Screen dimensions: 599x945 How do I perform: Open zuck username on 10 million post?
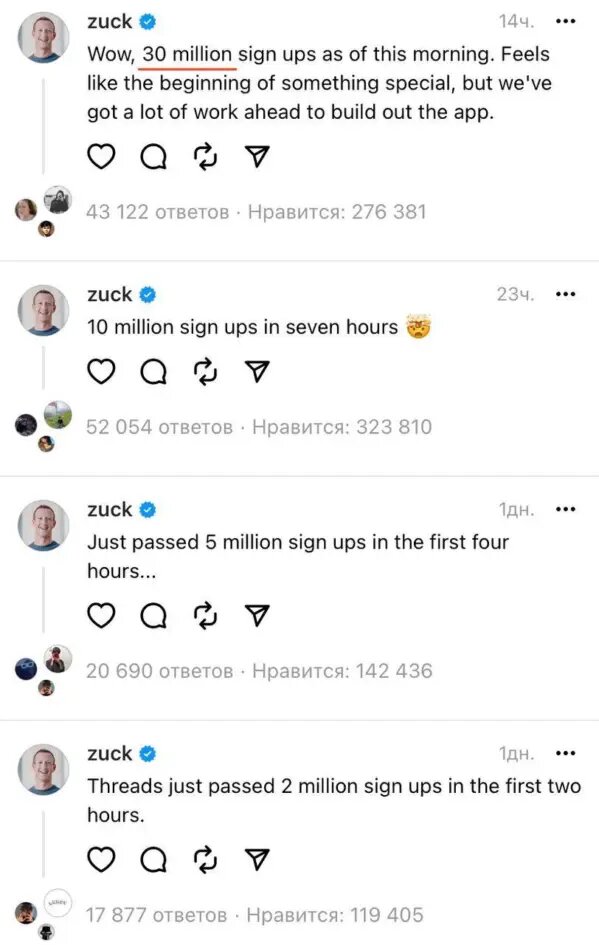110,295
